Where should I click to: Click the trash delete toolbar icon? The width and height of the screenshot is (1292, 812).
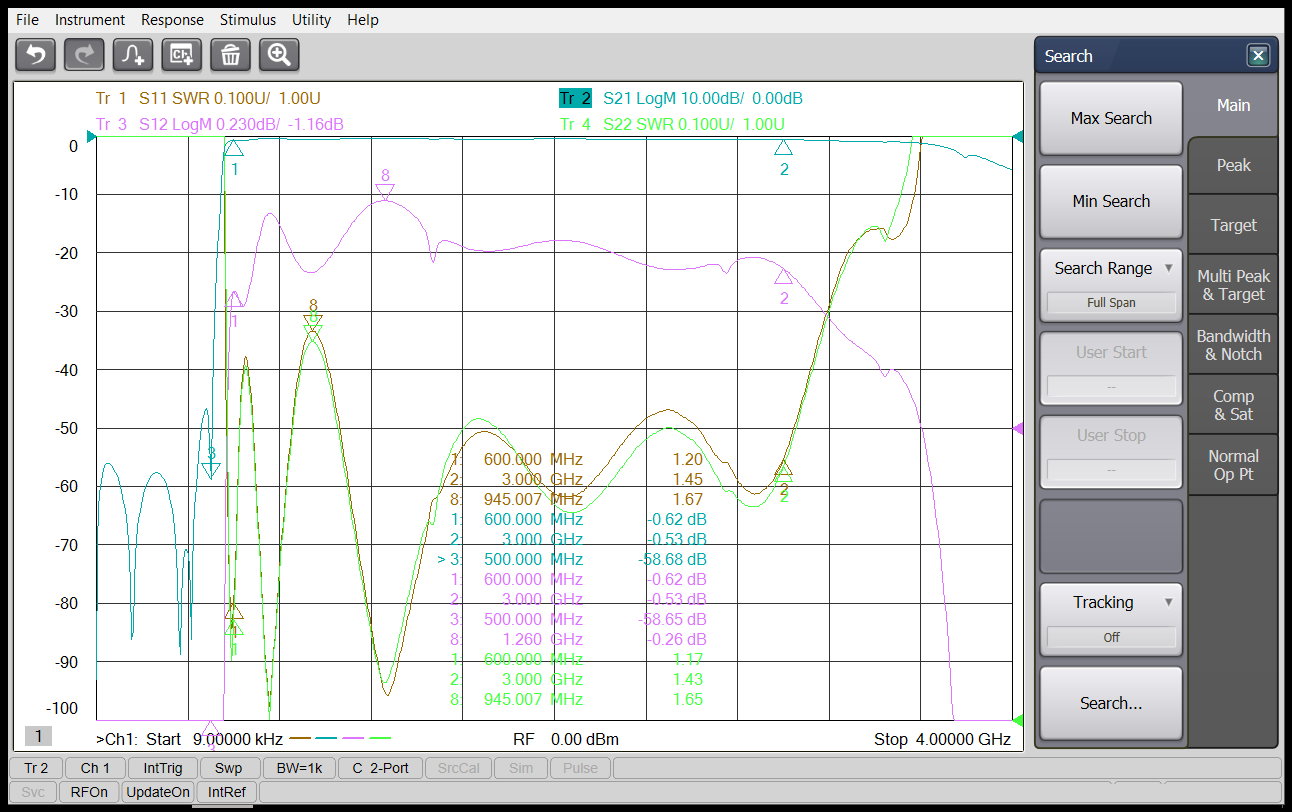click(x=230, y=54)
